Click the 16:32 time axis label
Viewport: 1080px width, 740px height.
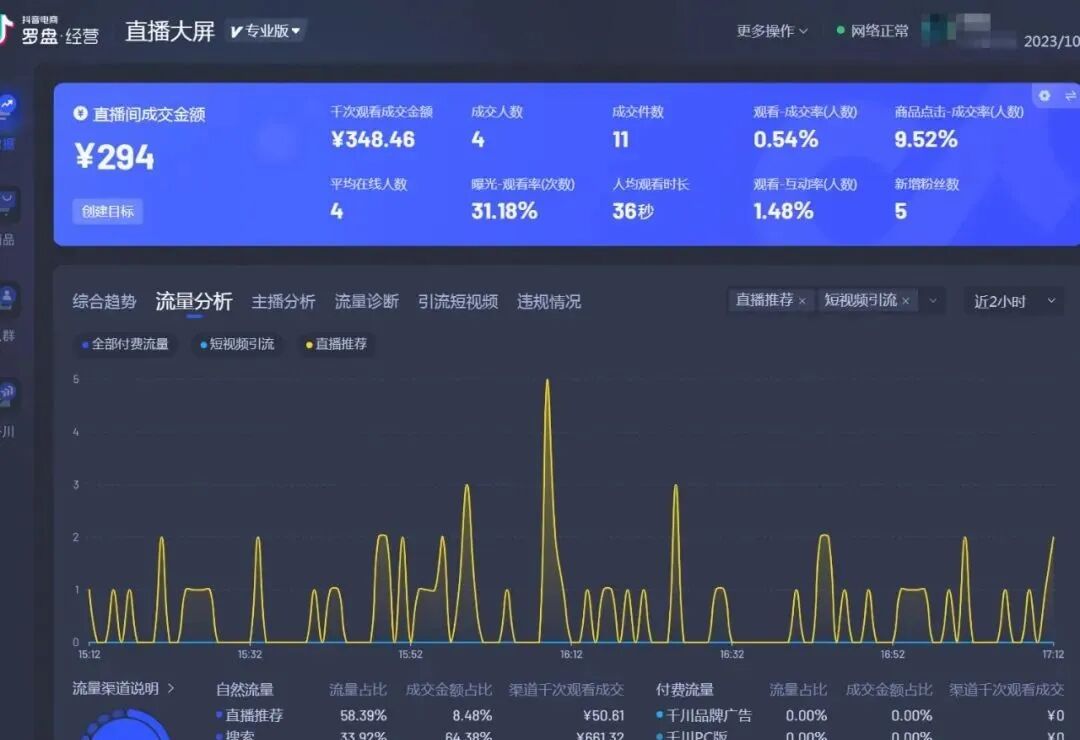click(x=731, y=654)
